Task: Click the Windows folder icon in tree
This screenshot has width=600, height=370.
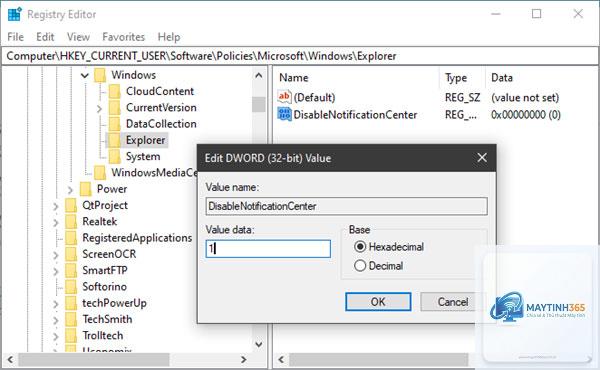Action: tap(100, 75)
